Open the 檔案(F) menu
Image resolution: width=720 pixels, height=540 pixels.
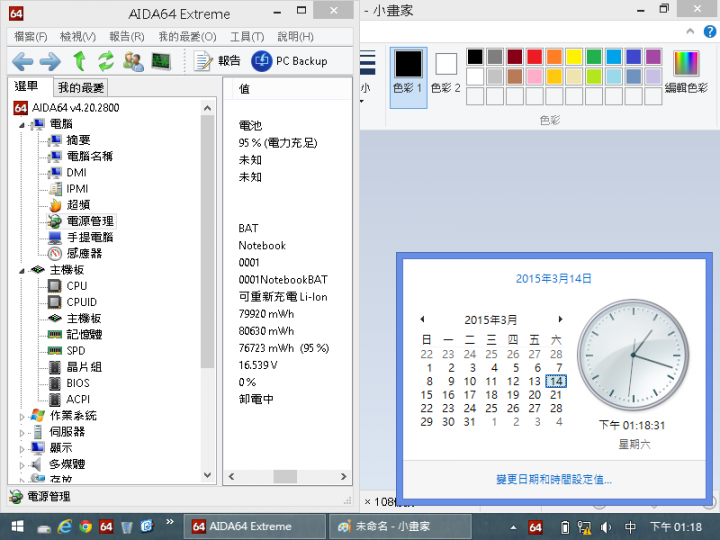(x=31, y=37)
